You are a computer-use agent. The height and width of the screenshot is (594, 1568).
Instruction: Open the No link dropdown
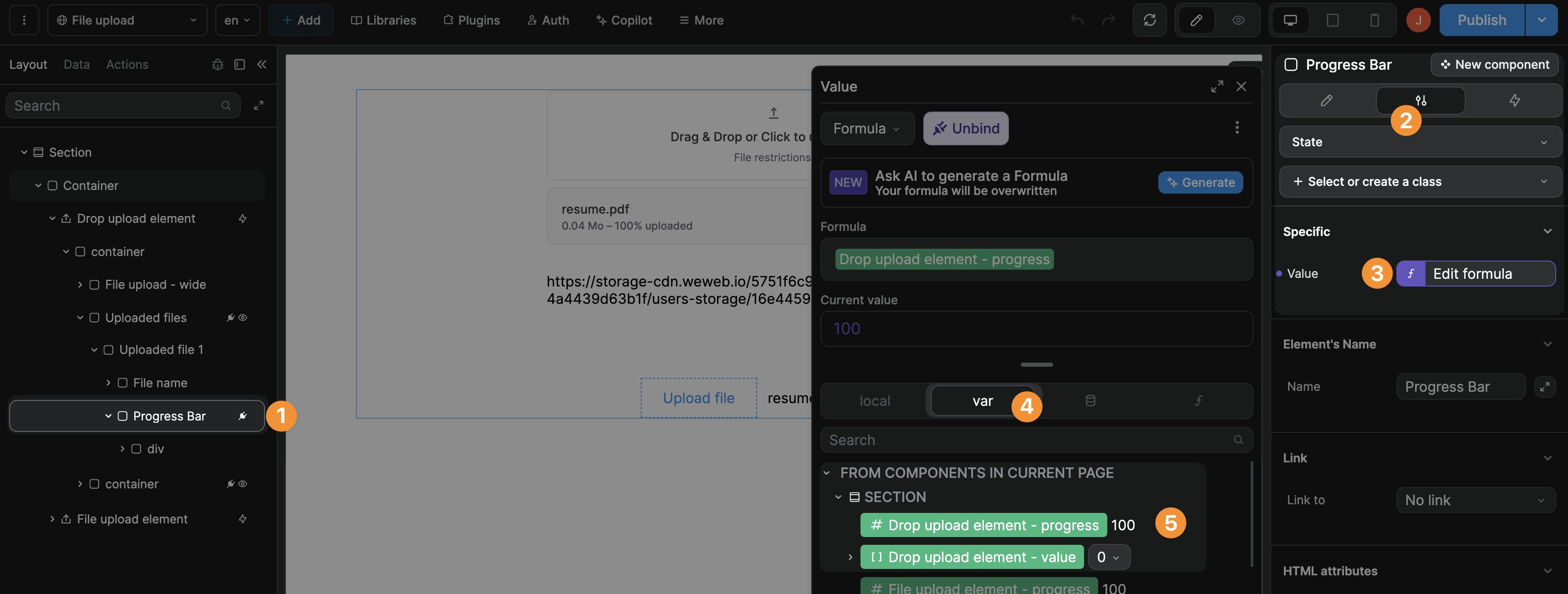tap(1476, 500)
